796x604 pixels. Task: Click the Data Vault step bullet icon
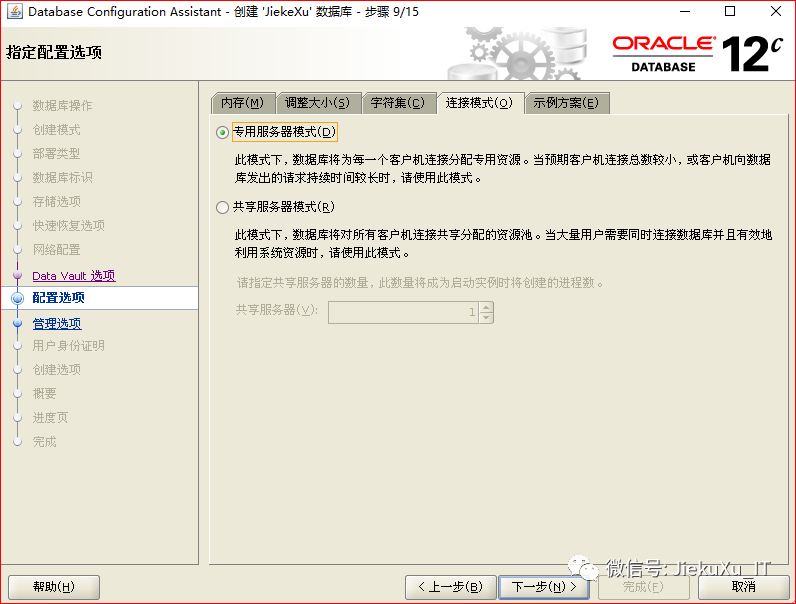[18, 275]
